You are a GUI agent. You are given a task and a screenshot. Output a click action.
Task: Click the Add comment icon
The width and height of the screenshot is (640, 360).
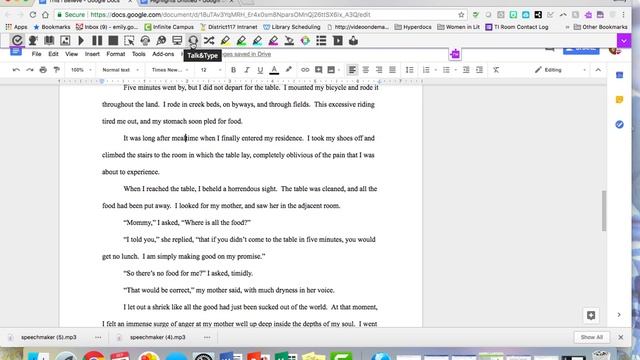(x=318, y=70)
